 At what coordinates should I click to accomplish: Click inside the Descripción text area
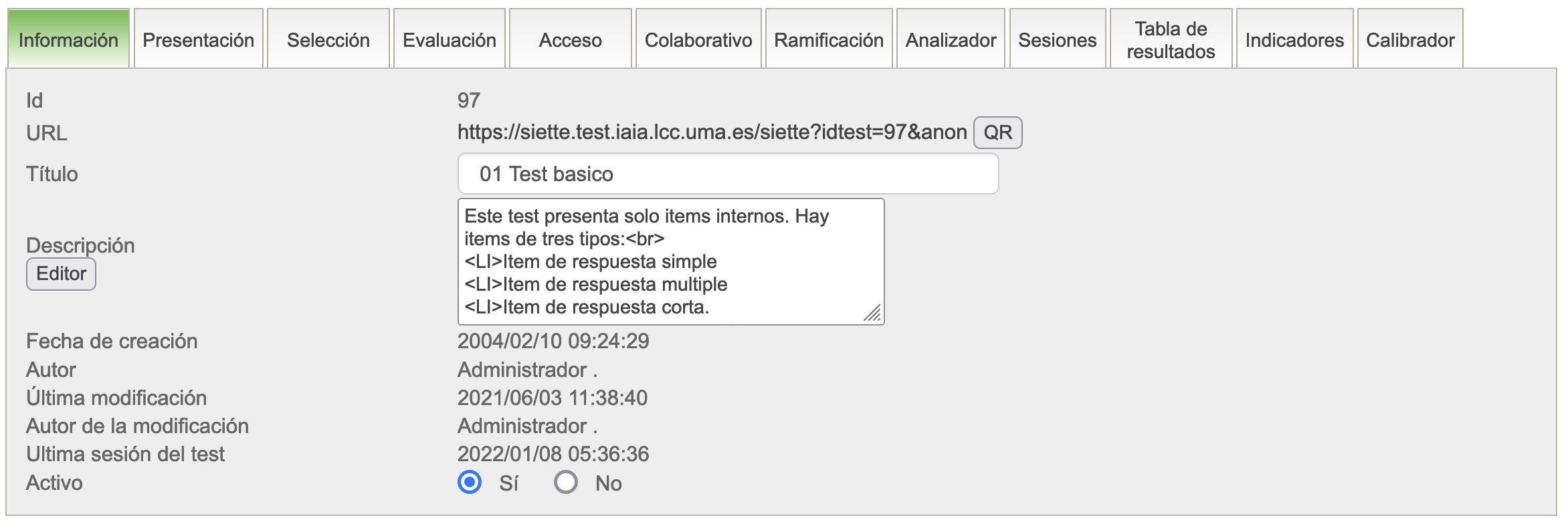[670, 261]
